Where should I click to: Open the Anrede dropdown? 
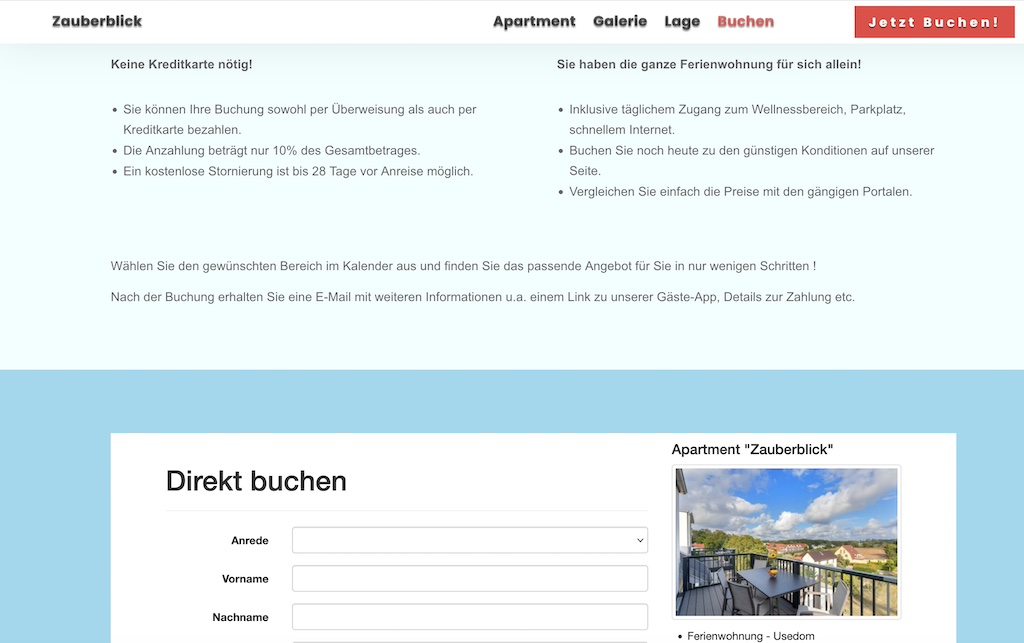coord(469,540)
